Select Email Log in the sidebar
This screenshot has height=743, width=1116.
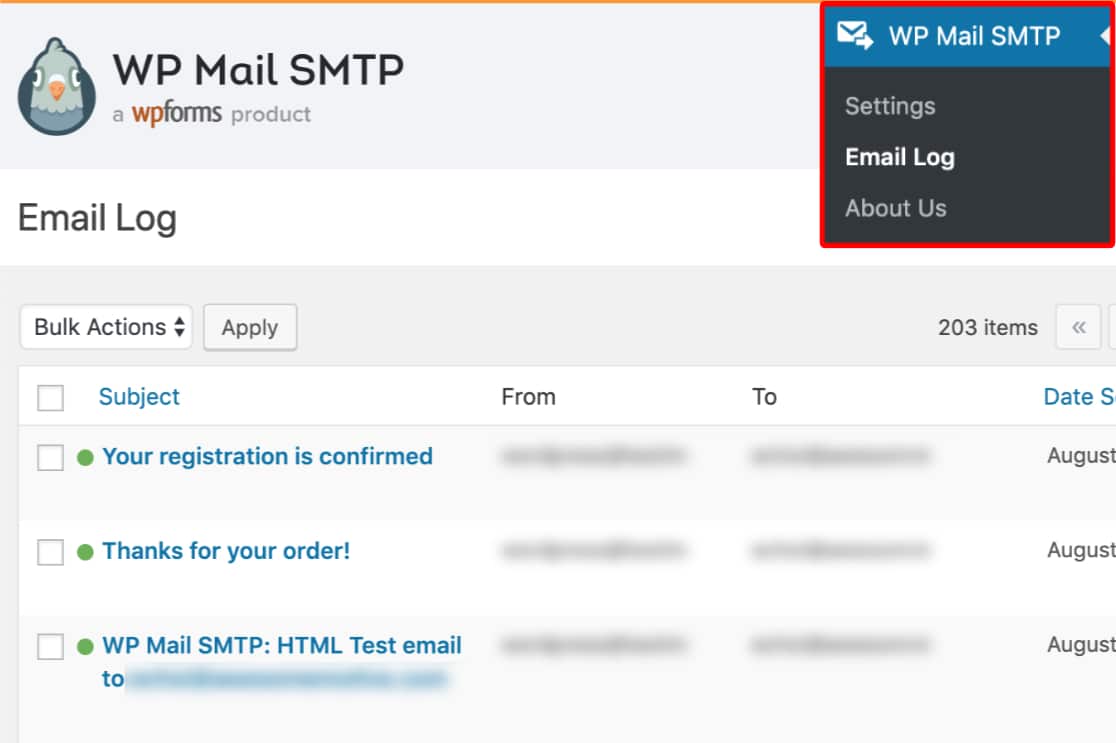pyautogui.click(x=898, y=156)
